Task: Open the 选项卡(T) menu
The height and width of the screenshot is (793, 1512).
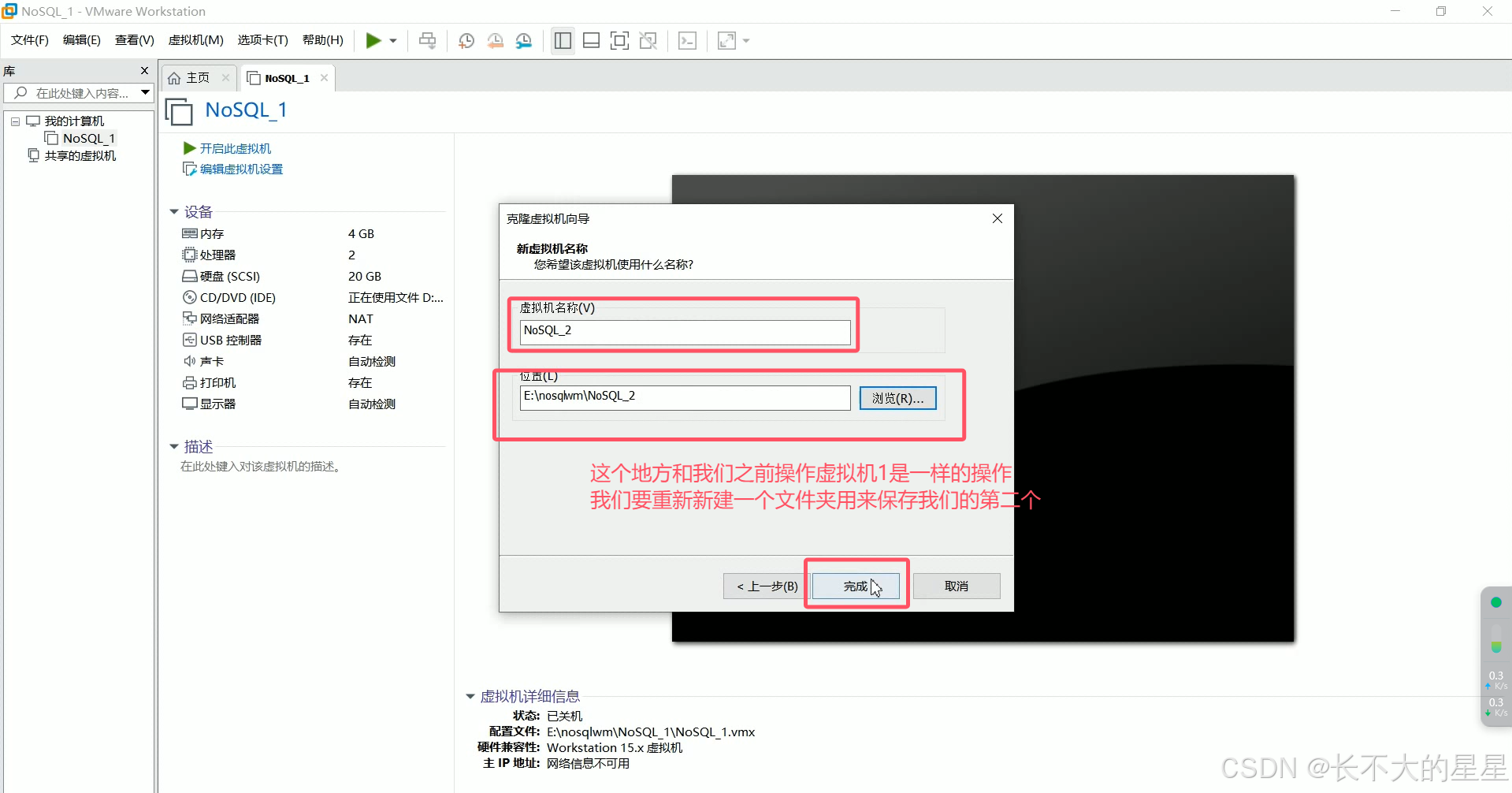Action: pos(263,40)
